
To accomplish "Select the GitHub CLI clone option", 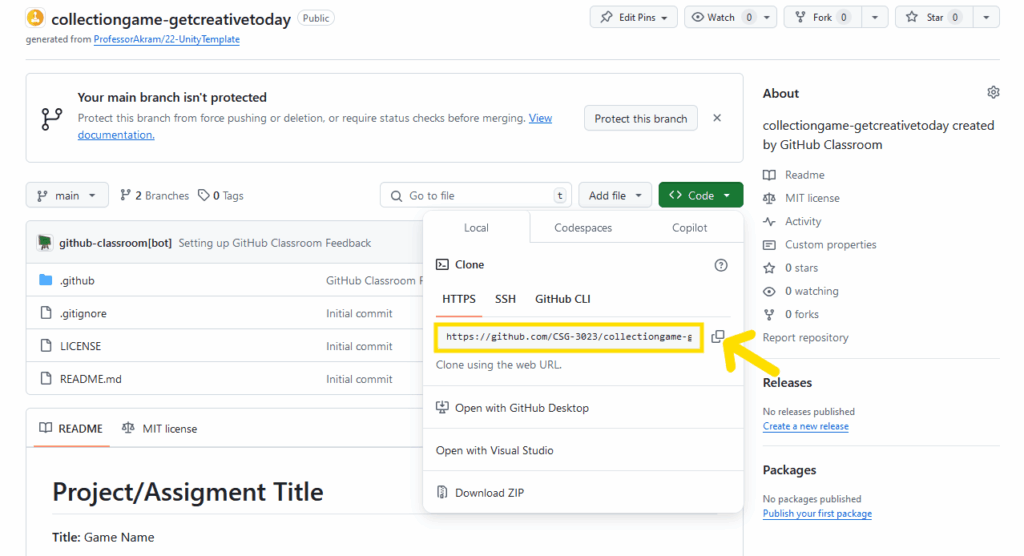I will click(562, 299).
